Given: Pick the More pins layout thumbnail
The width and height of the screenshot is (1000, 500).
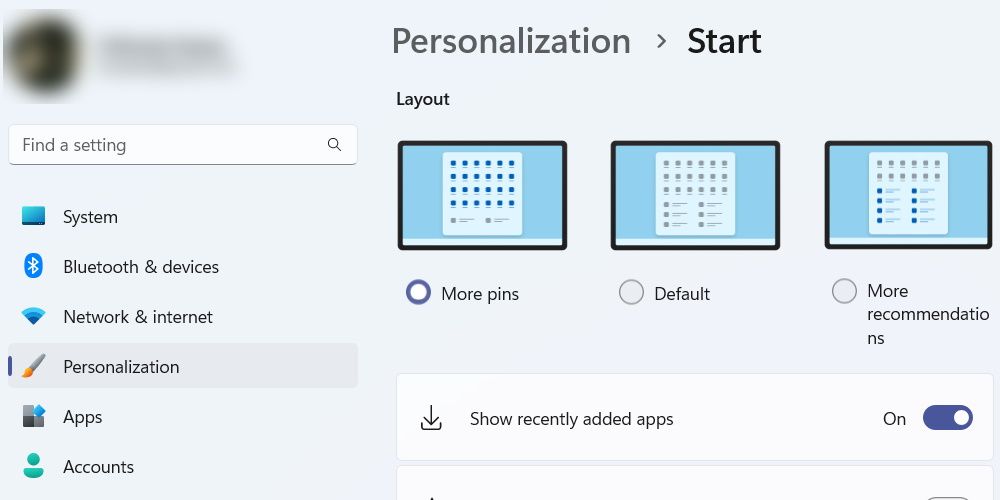Looking at the screenshot, I should pyautogui.click(x=482, y=195).
